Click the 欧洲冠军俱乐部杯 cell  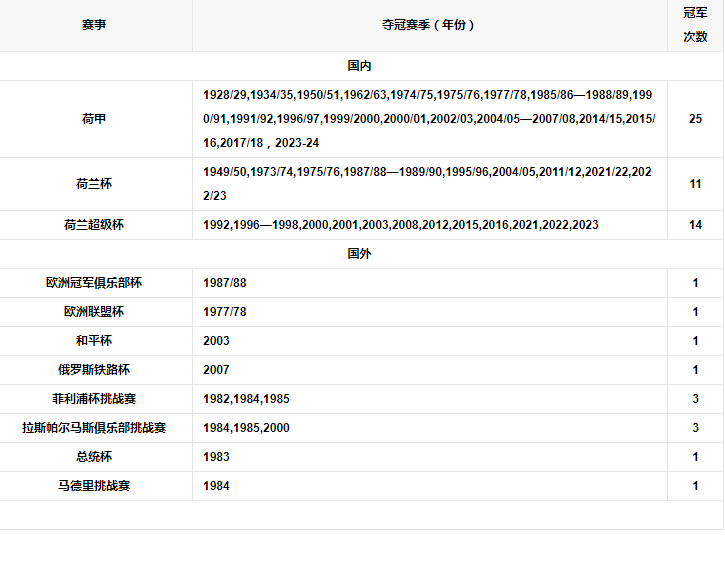pos(94,282)
